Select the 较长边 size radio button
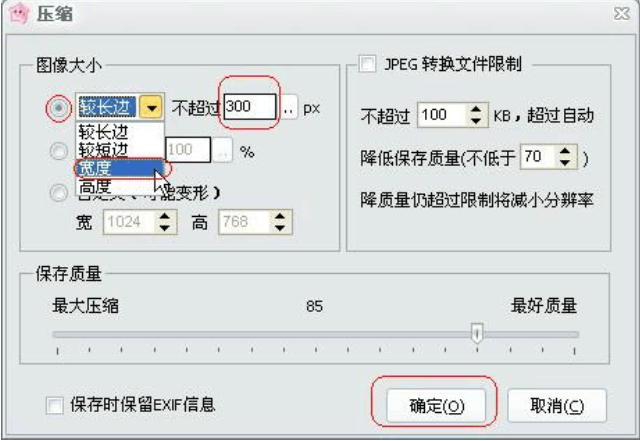The image size is (640, 441). coord(59,108)
